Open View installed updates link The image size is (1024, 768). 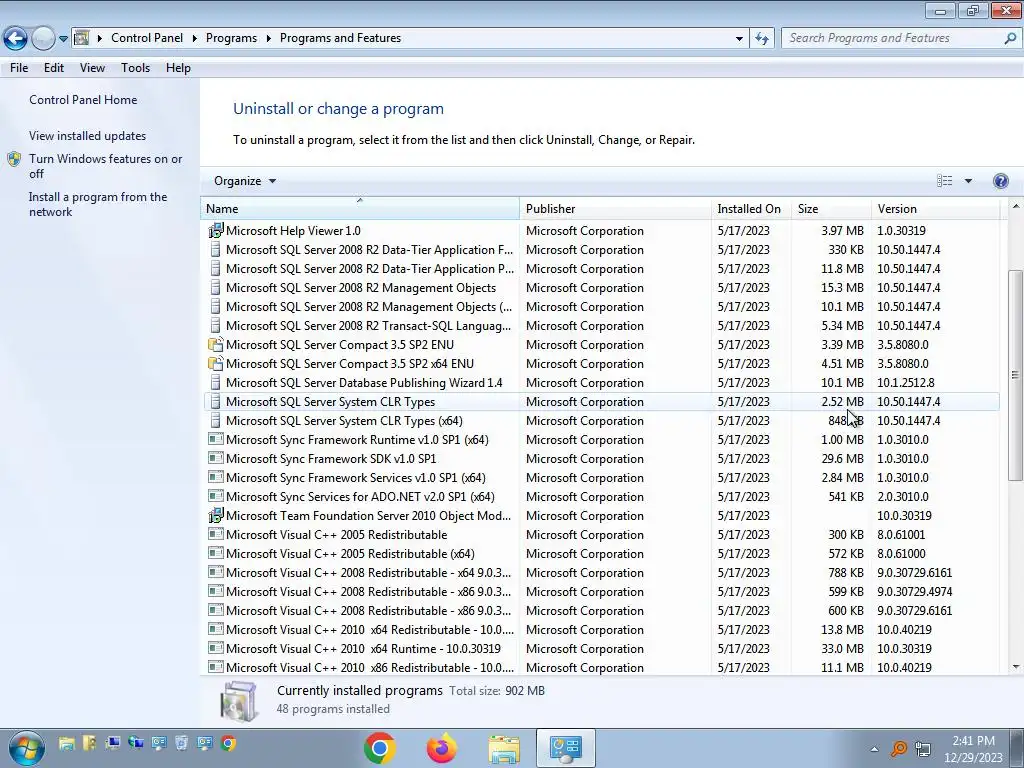coord(88,136)
